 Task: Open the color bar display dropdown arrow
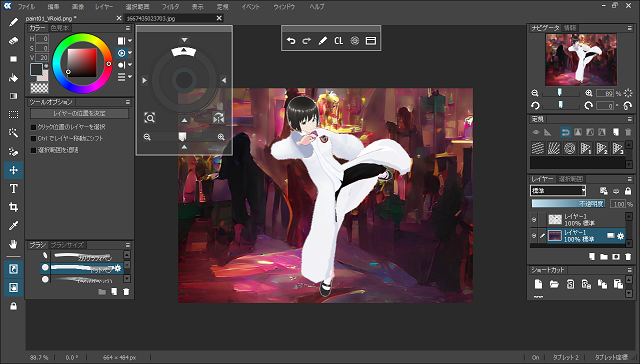[130, 41]
